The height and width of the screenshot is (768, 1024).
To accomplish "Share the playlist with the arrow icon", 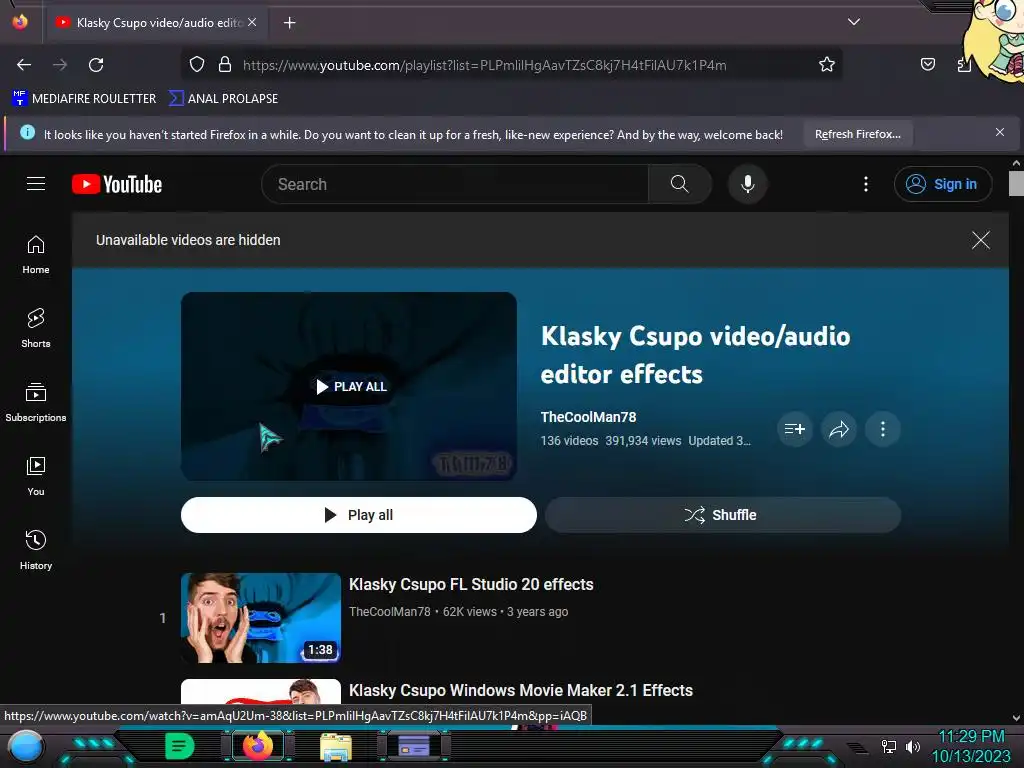I will pyautogui.click(x=839, y=429).
